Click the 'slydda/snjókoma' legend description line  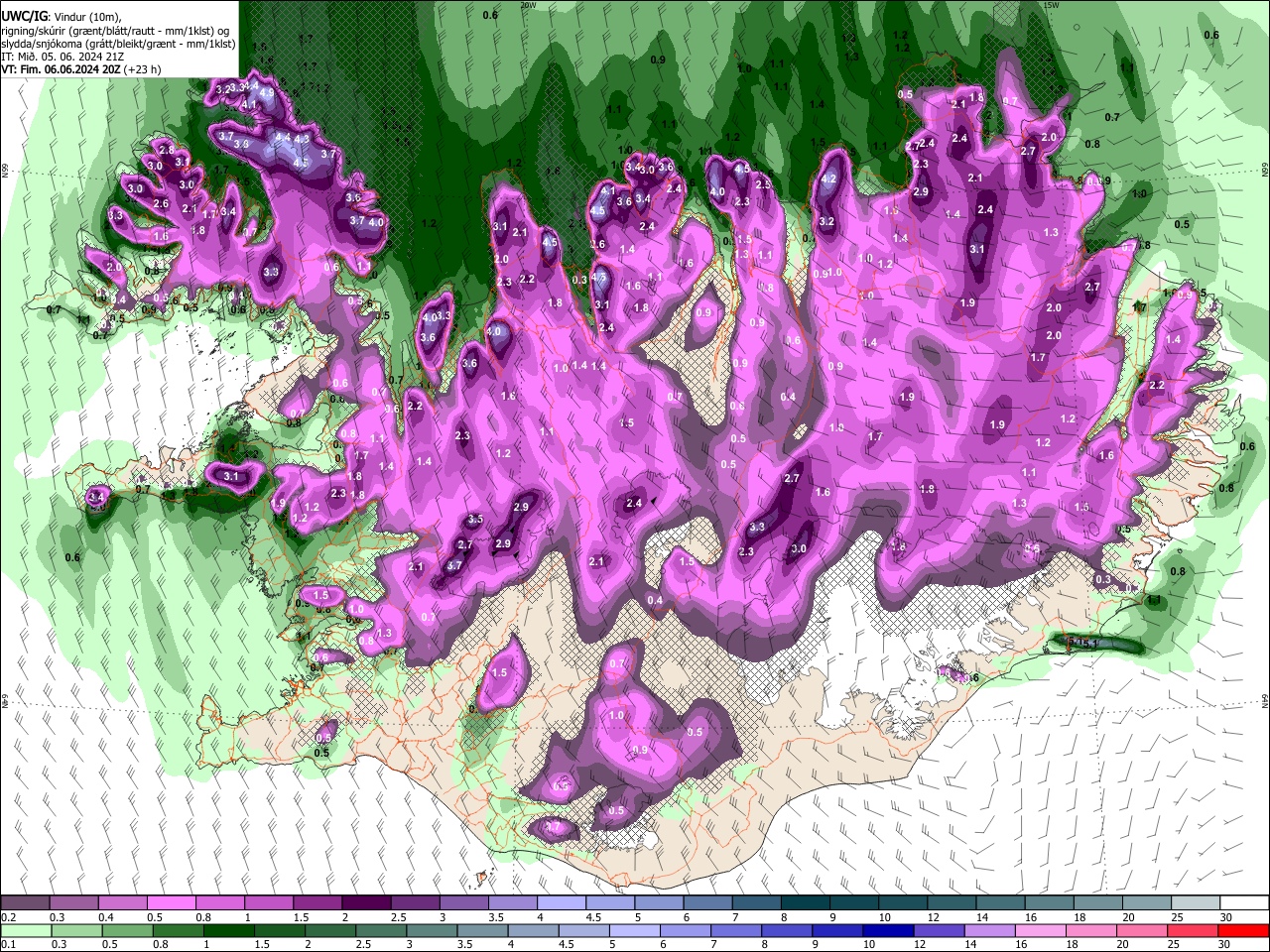[118, 44]
